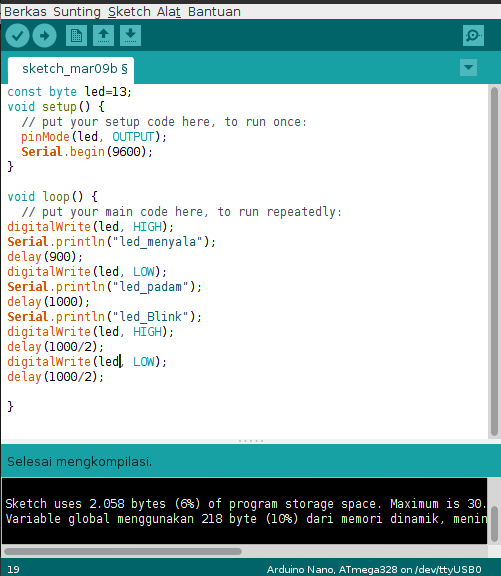Create a new sketch with the New icon
The width and height of the screenshot is (501, 576).
(76, 36)
